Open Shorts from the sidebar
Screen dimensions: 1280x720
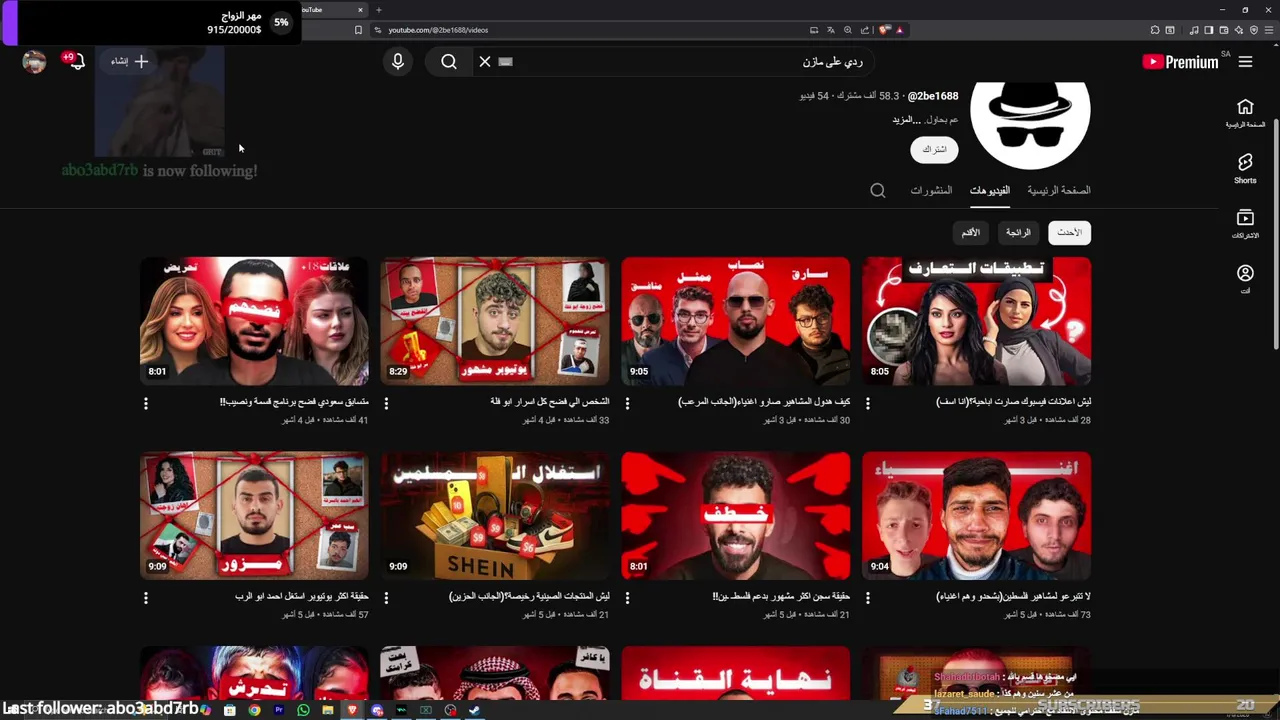click(1245, 168)
